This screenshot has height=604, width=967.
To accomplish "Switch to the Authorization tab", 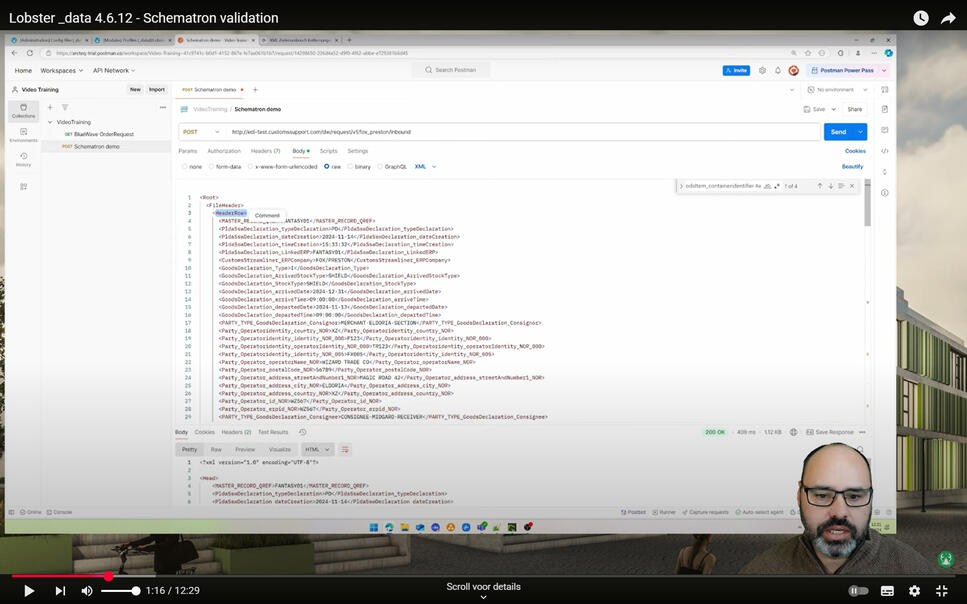I will tap(223, 151).
